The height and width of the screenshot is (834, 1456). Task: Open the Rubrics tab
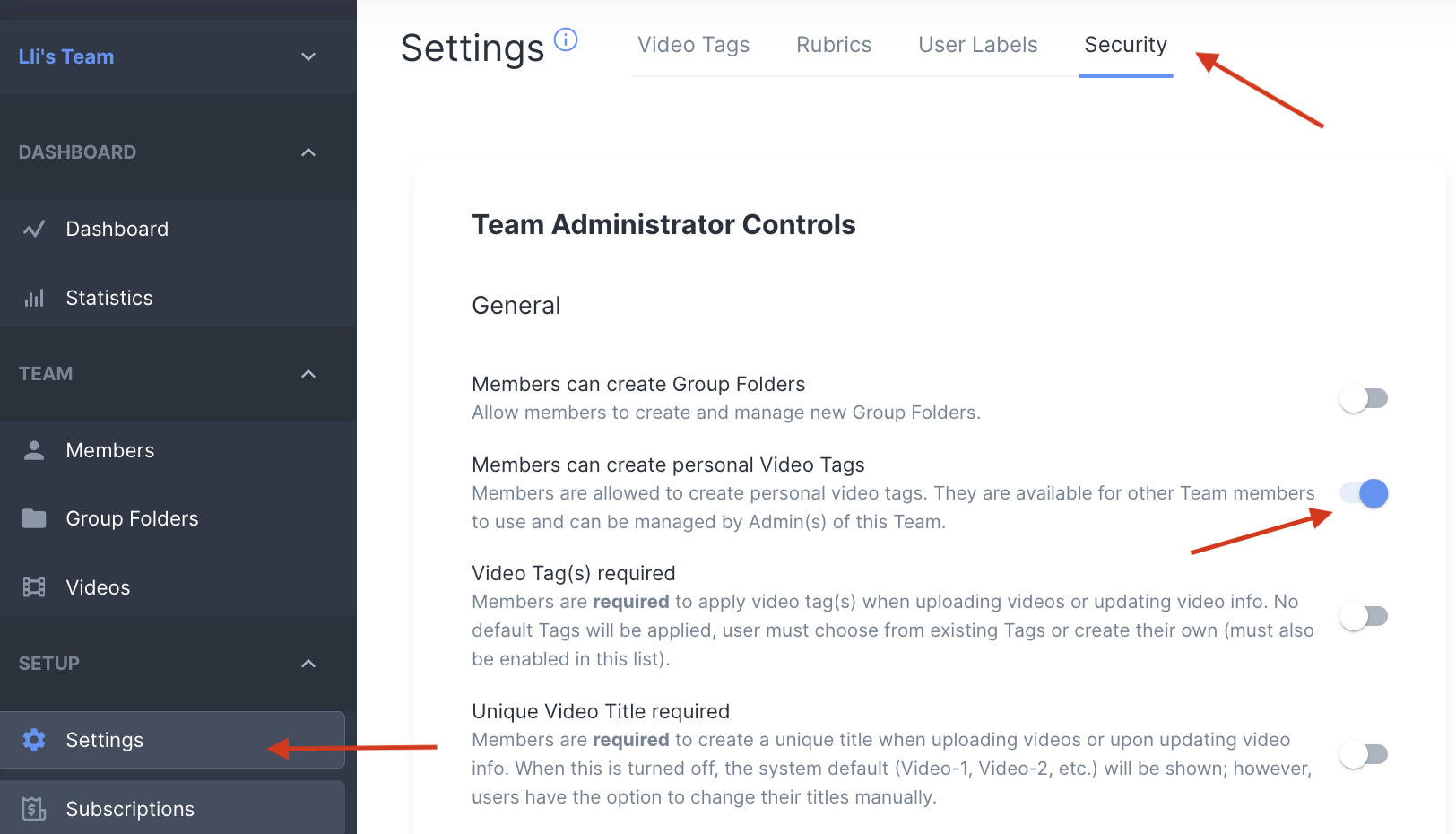click(x=834, y=45)
